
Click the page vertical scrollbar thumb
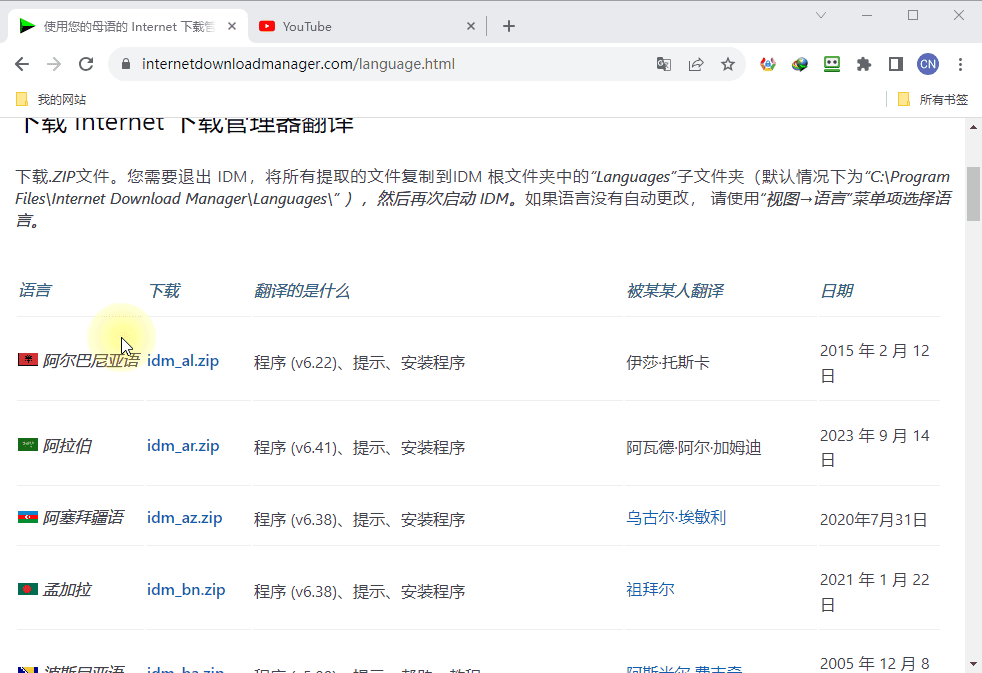point(973,193)
